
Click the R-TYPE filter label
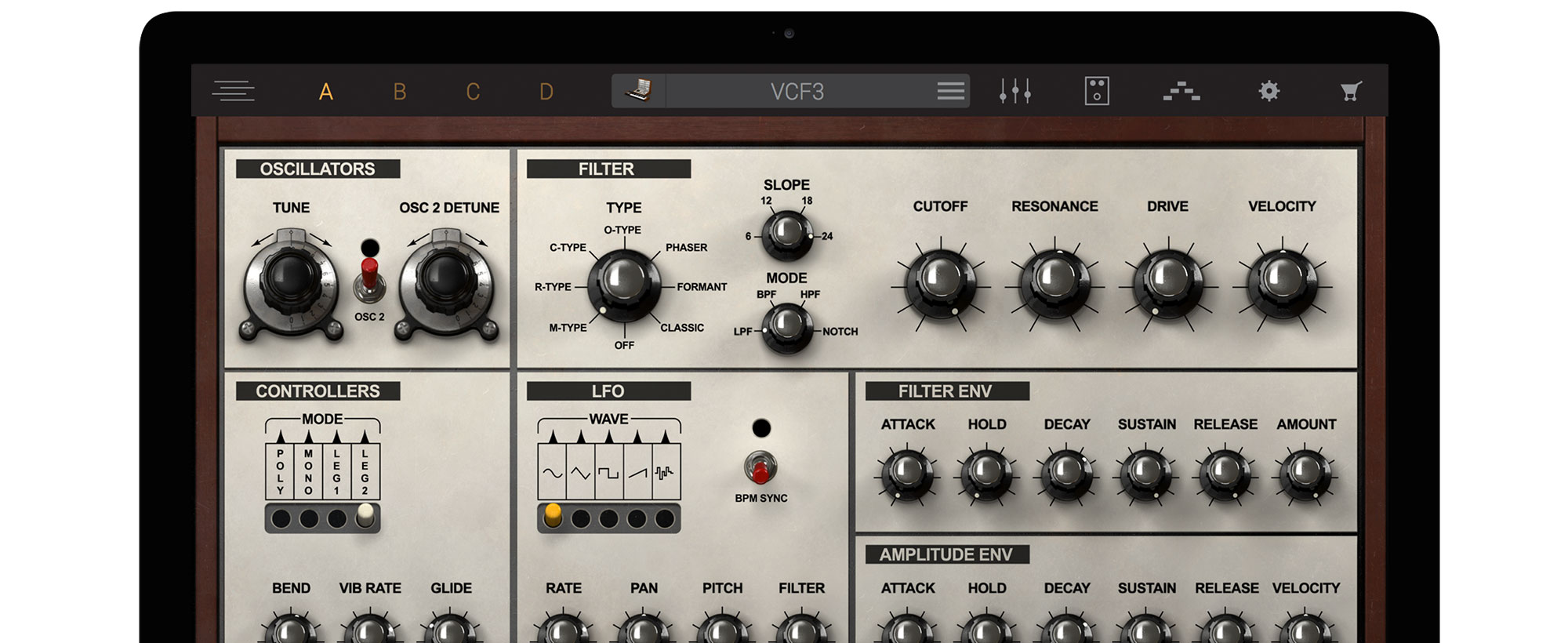(x=553, y=287)
